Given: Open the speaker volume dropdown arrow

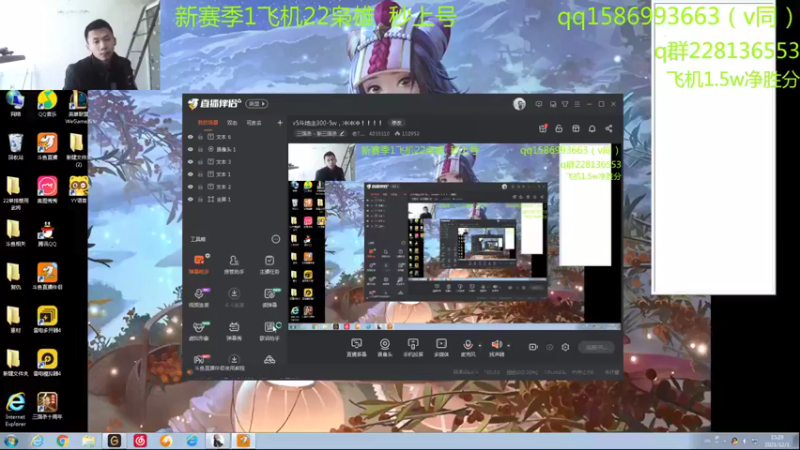Looking at the screenshot, I should click(x=509, y=345).
